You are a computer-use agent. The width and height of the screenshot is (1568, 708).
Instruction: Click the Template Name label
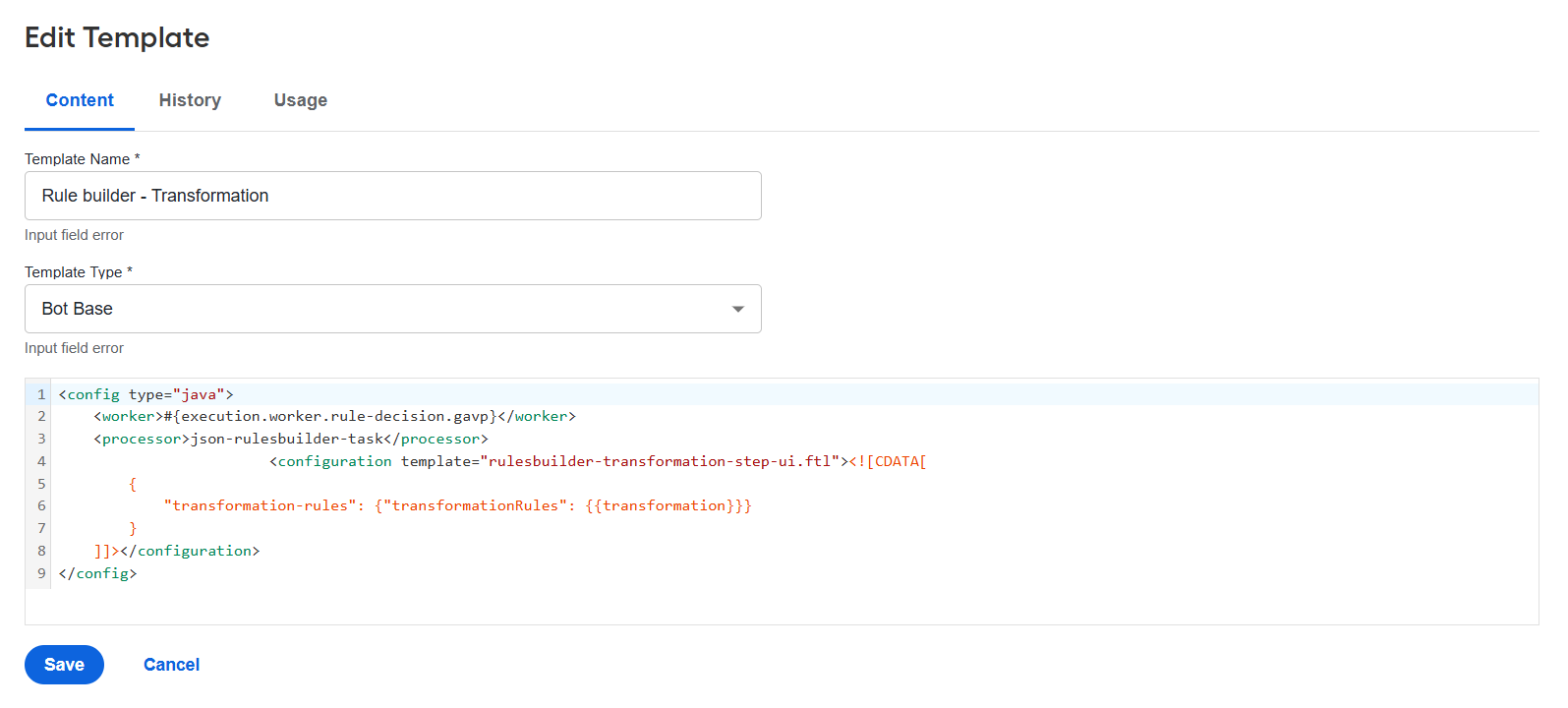point(83,159)
